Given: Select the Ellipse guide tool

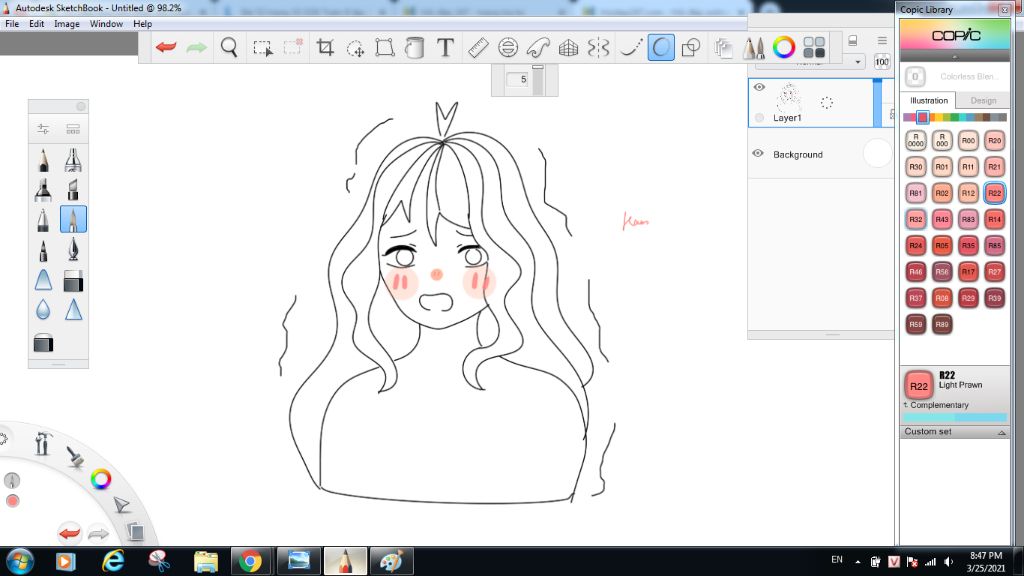Looking at the screenshot, I should pos(507,47).
